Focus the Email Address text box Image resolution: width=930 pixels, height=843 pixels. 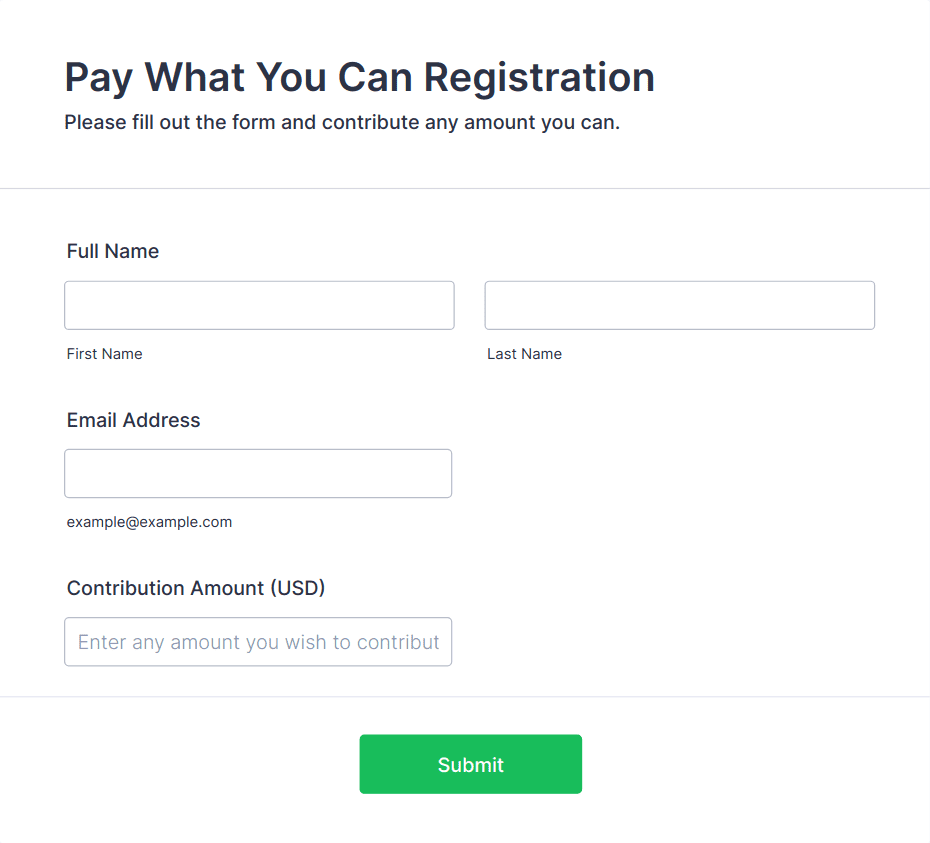[x=258, y=473]
